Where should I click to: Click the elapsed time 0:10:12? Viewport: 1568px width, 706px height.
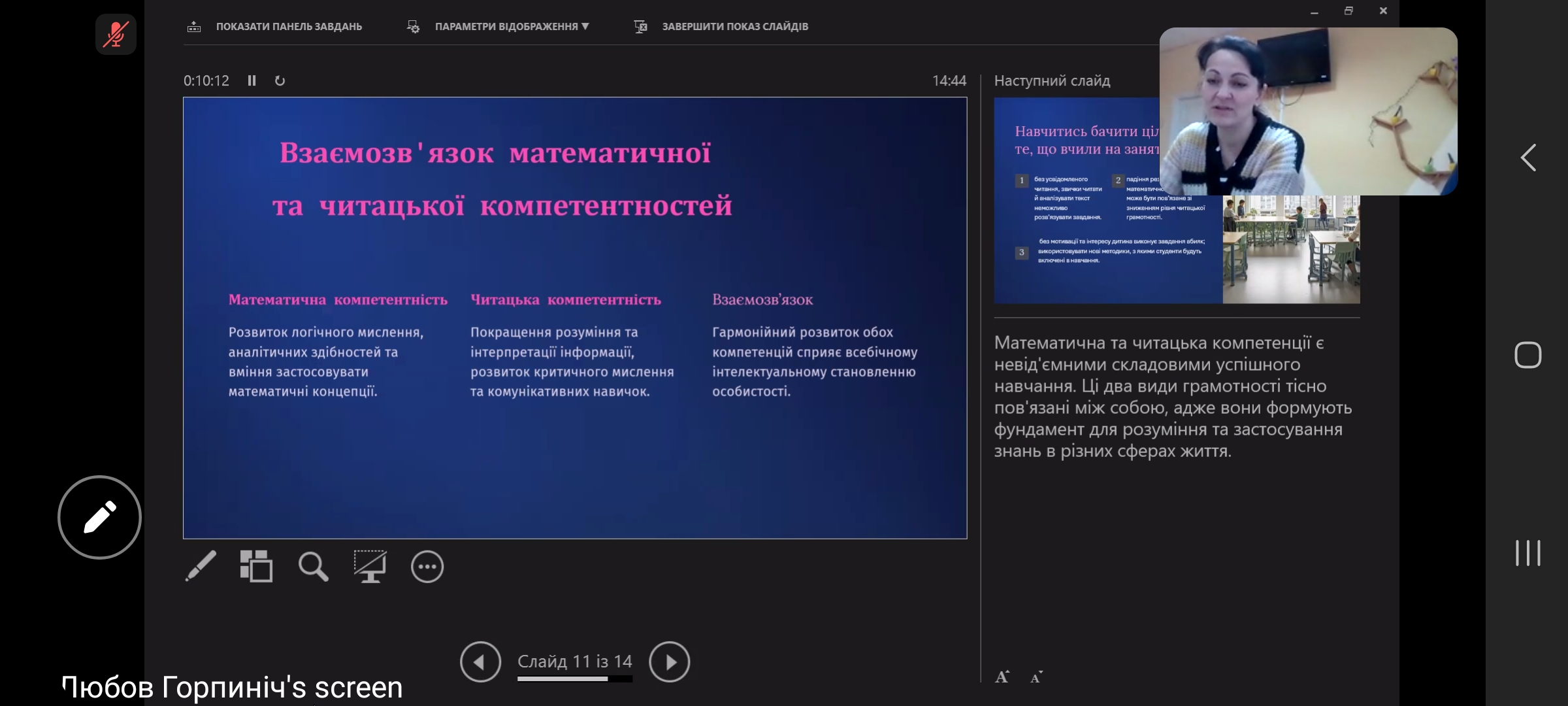[206, 80]
